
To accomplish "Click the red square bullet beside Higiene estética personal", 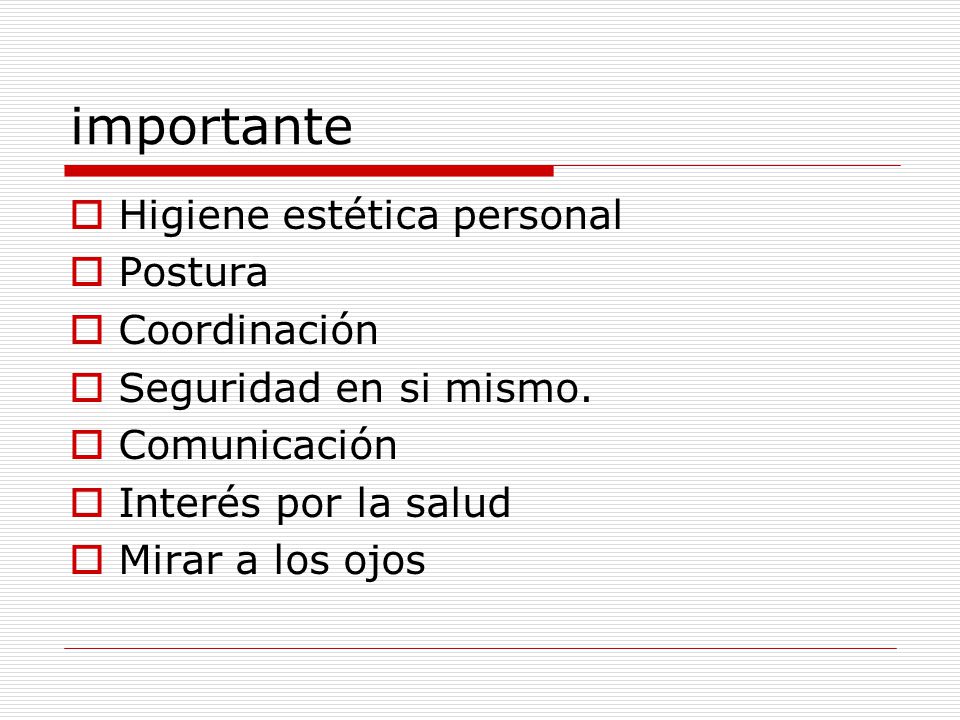I will pos(87,215).
